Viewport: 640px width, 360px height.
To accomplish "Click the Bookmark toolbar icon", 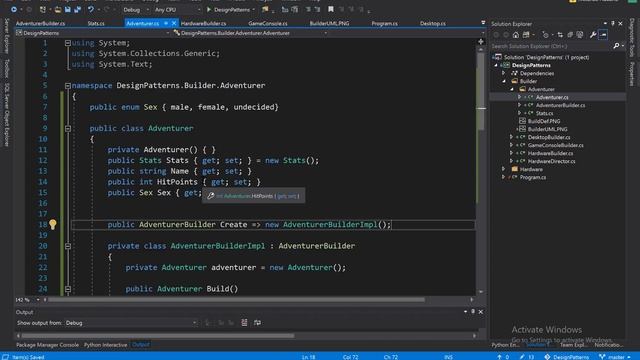I will pyautogui.click(x=331, y=9).
